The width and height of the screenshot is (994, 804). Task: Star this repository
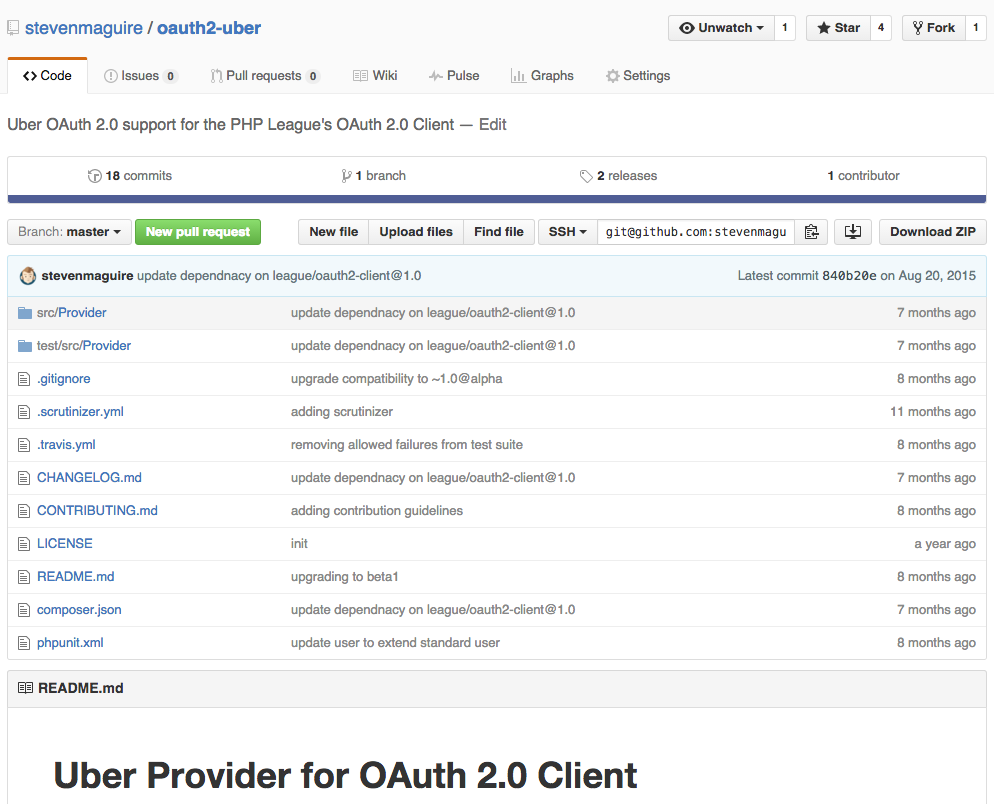coord(838,28)
